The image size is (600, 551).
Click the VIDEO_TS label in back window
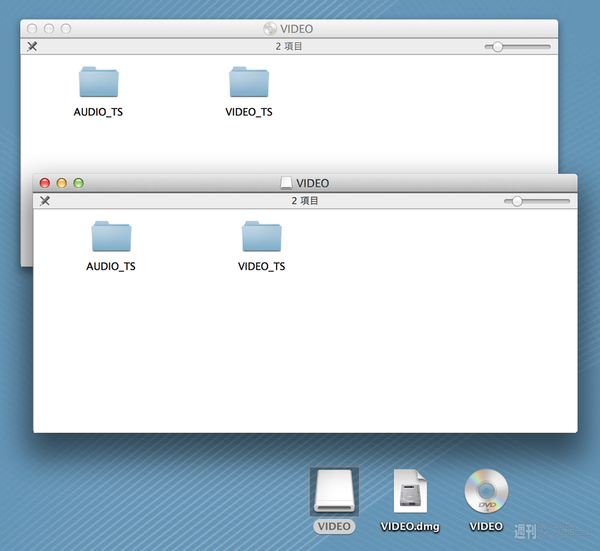tap(249, 112)
